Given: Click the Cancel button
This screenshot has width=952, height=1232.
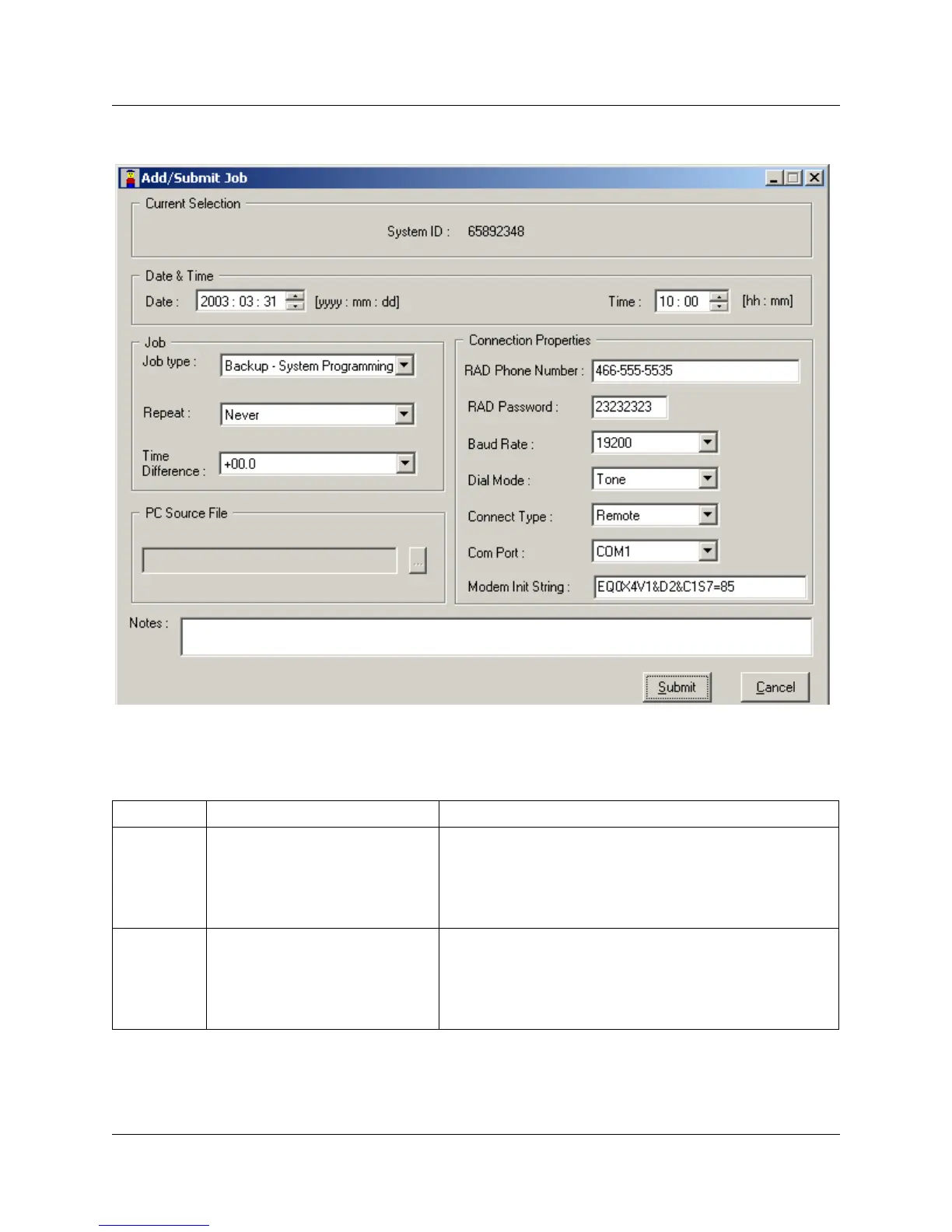Looking at the screenshot, I should (775, 688).
